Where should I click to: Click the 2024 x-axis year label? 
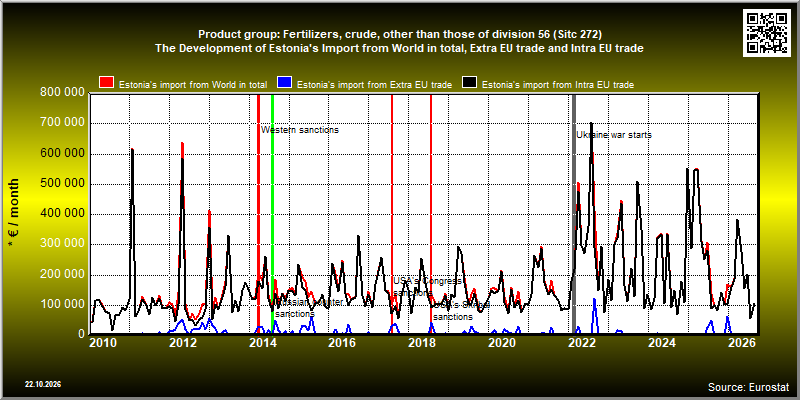tap(662, 343)
